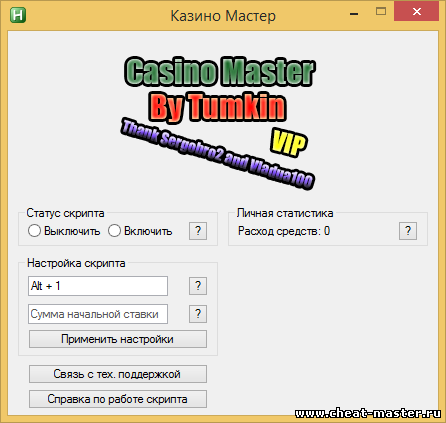
Task: Focus the Alt + 1 hotkey field
Action: (98, 286)
